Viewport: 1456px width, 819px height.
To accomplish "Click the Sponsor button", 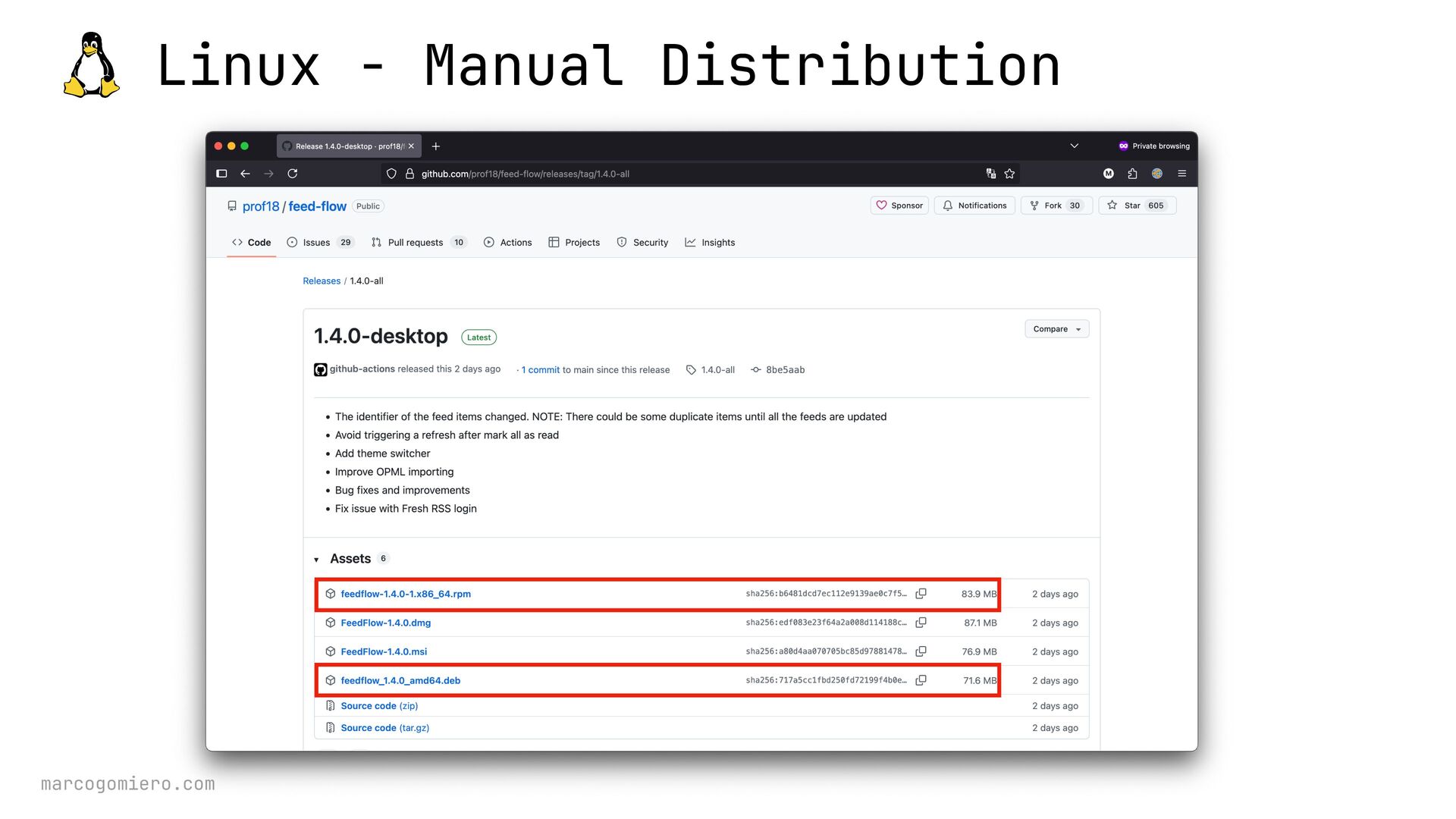I will [899, 206].
